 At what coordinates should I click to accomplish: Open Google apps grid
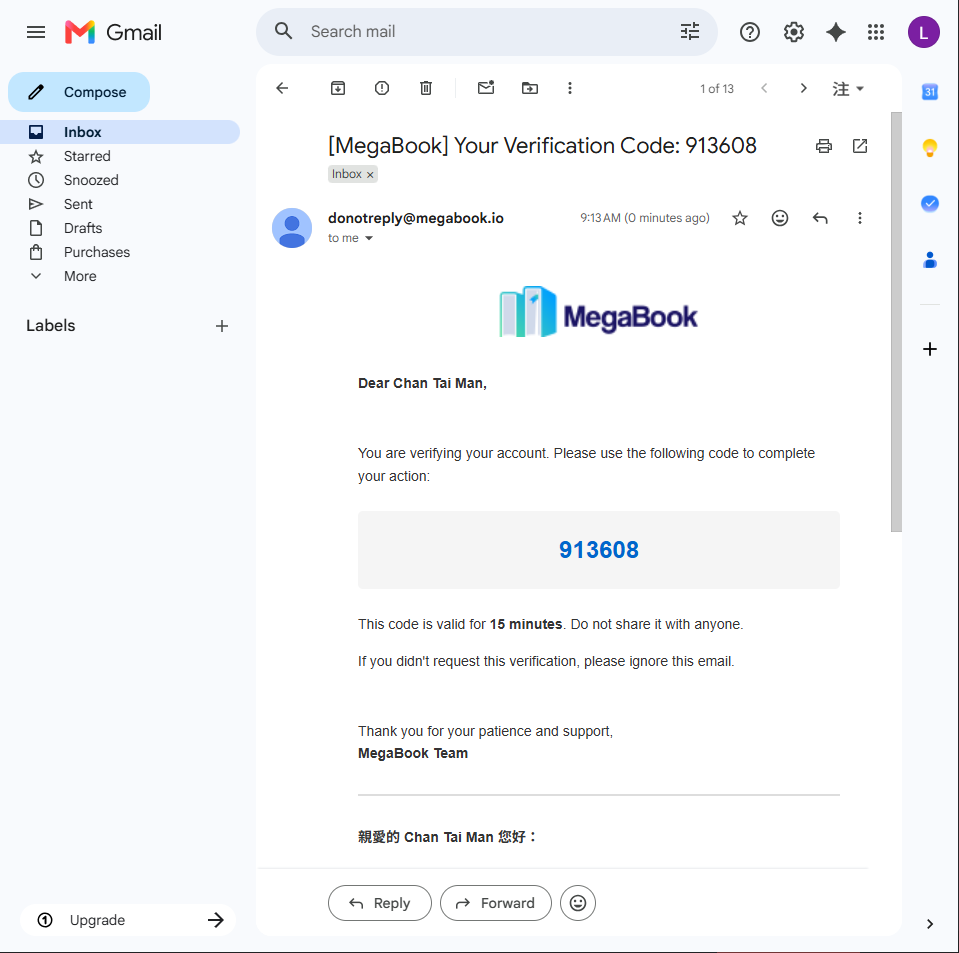[876, 32]
